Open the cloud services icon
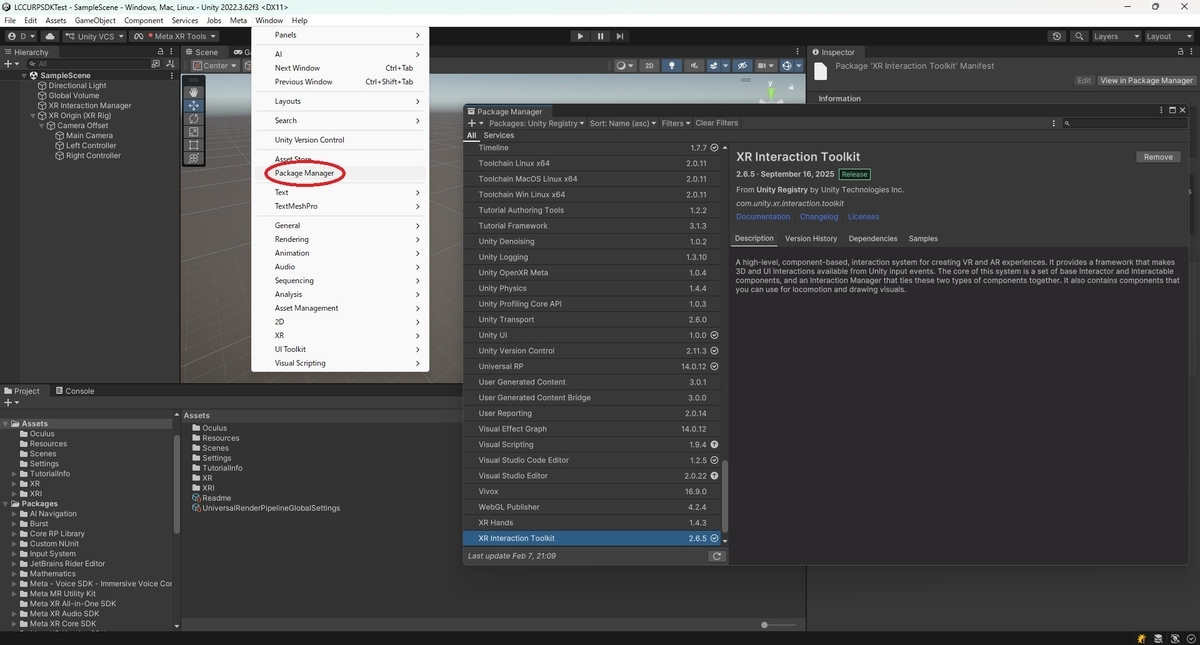1200x645 pixels. tap(50, 36)
